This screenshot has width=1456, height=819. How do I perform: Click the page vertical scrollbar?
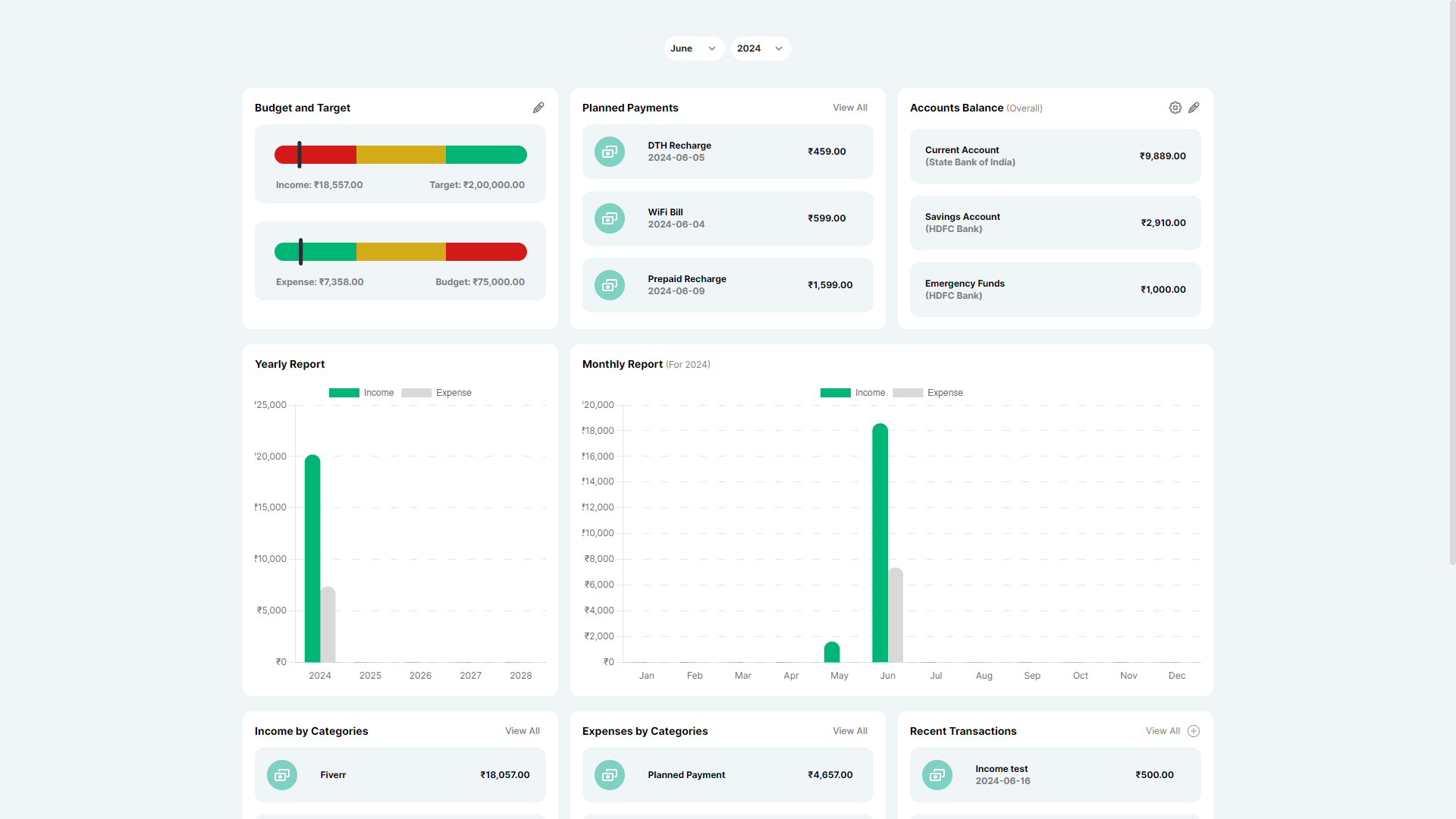tap(1452, 282)
